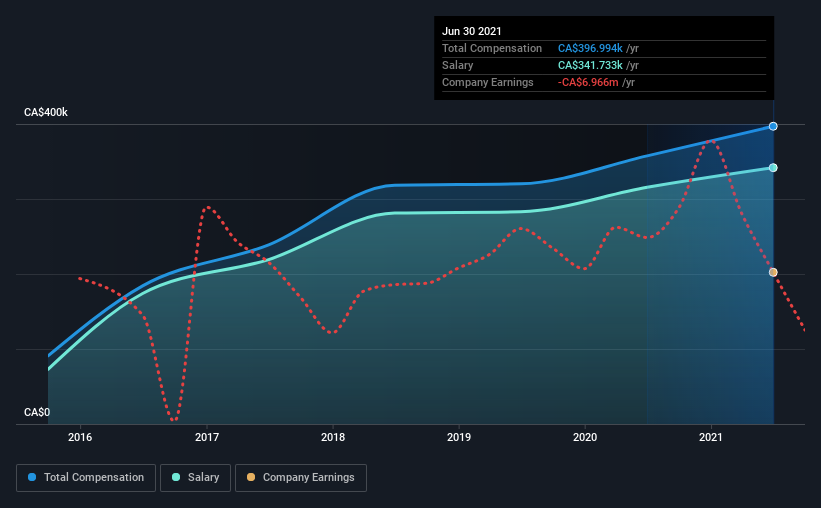Select the 2017 x-axis label

pos(207,437)
